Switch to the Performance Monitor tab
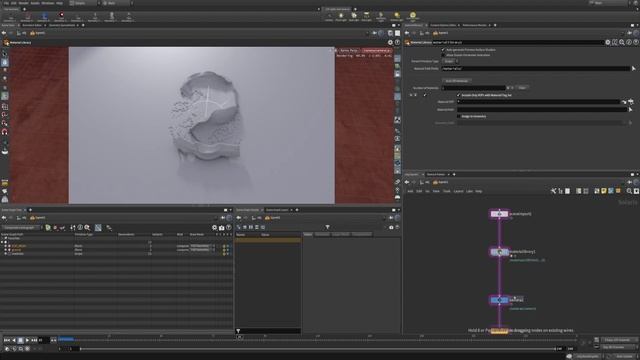The width and height of the screenshot is (640, 360). [474, 25]
